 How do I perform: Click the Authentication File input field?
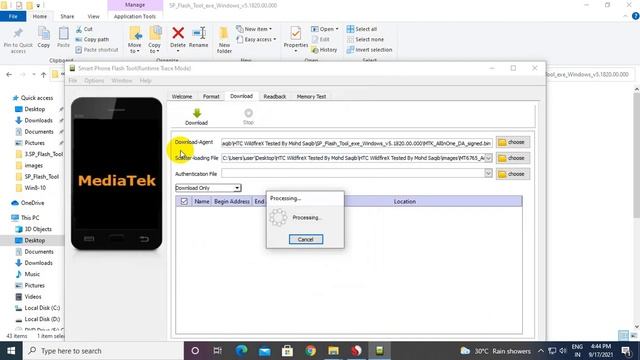point(353,173)
